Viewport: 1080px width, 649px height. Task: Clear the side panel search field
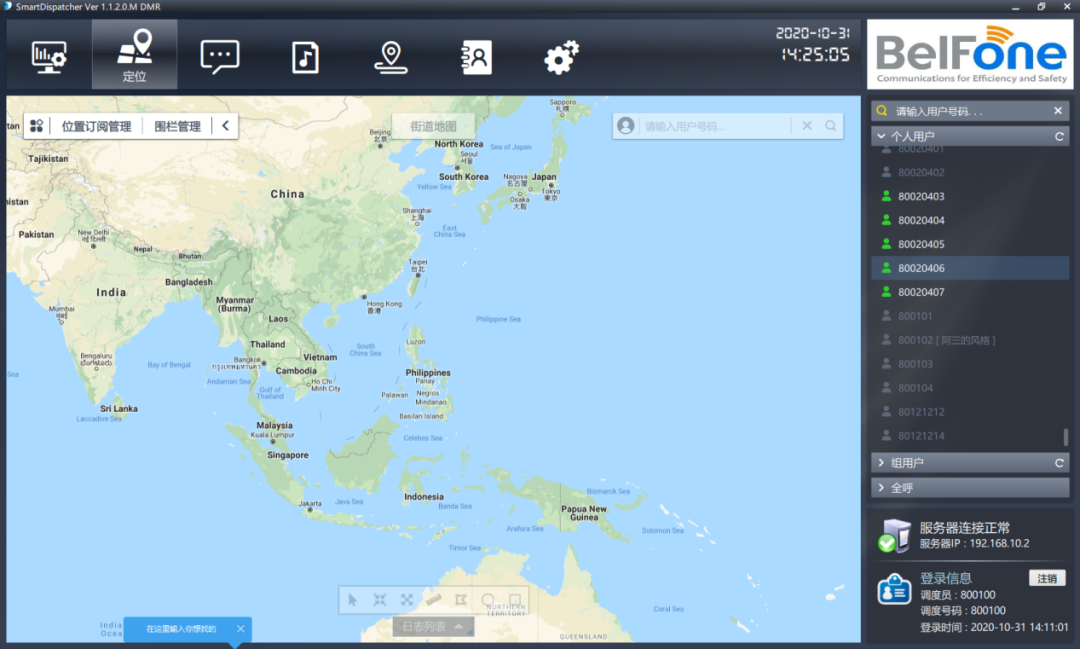1058,111
